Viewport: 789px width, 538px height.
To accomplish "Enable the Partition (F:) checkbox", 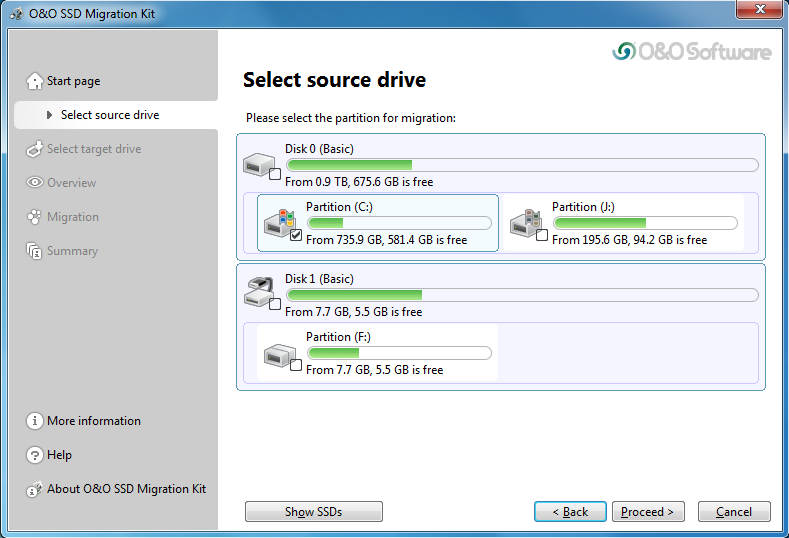I will click(x=296, y=366).
